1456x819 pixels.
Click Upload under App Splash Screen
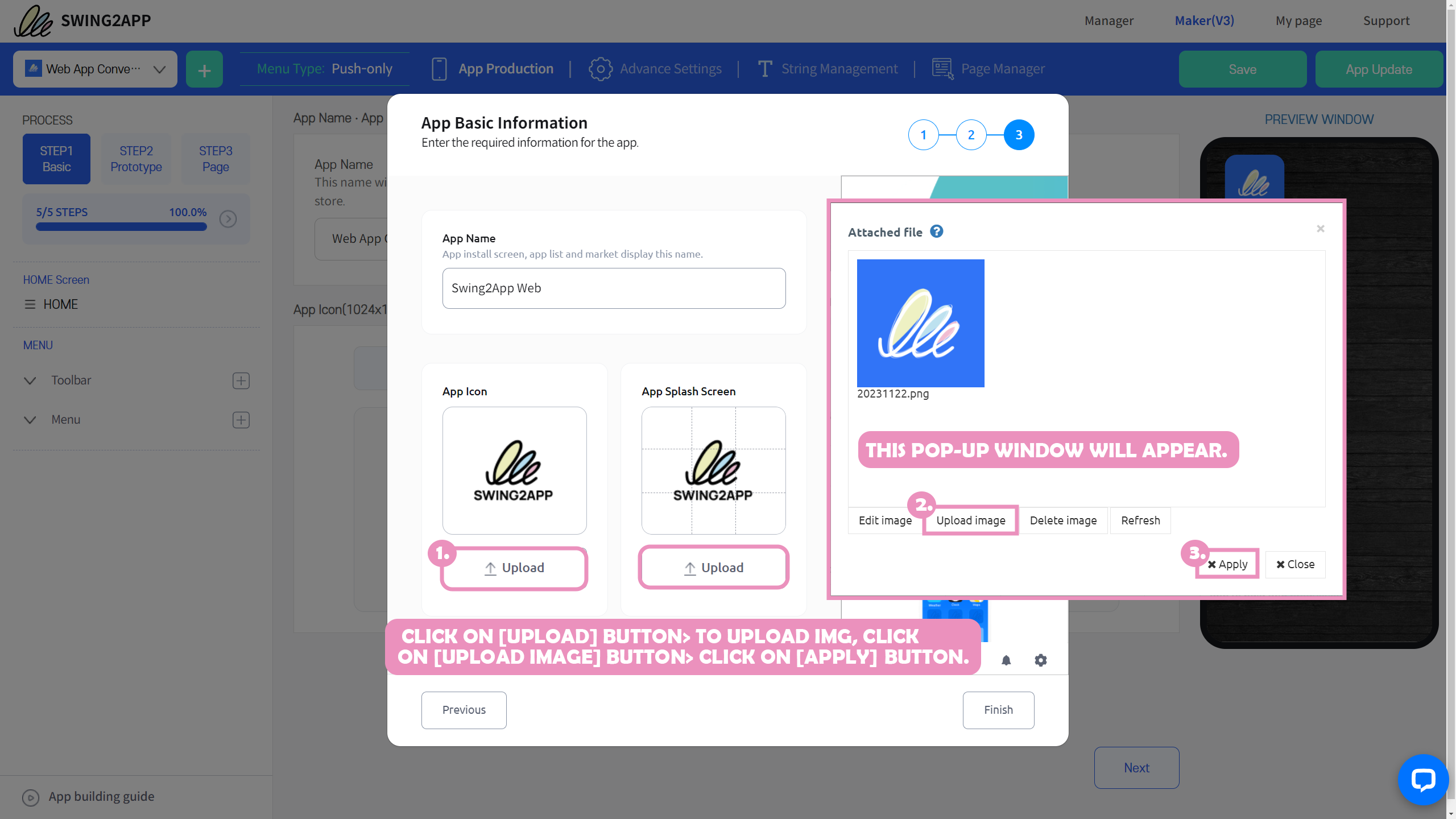(713, 568)
